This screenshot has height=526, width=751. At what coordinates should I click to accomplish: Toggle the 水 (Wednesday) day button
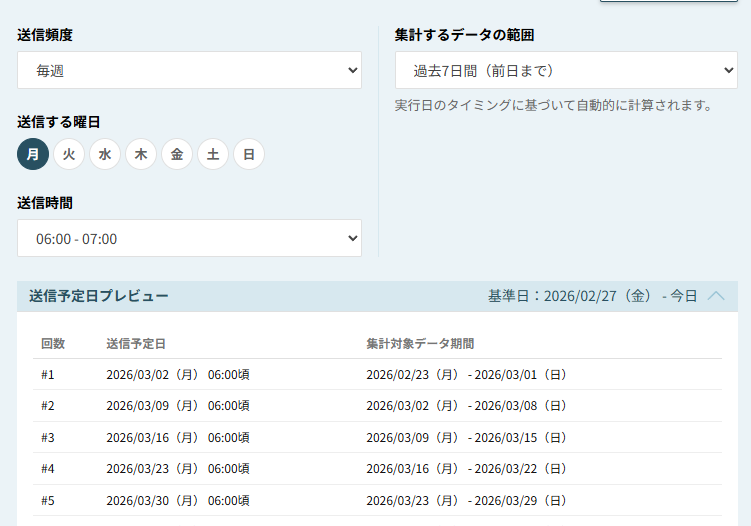(105, 154)
